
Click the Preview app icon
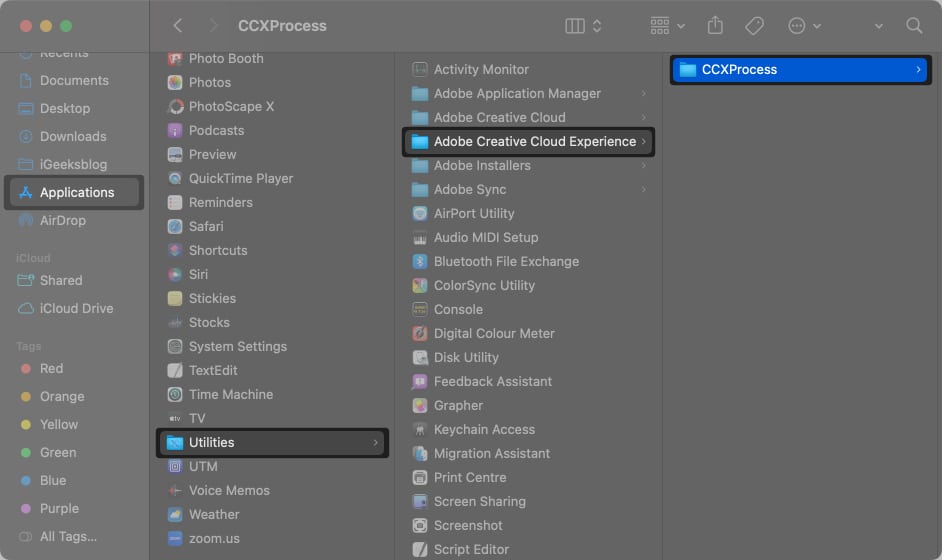point(175,154)
